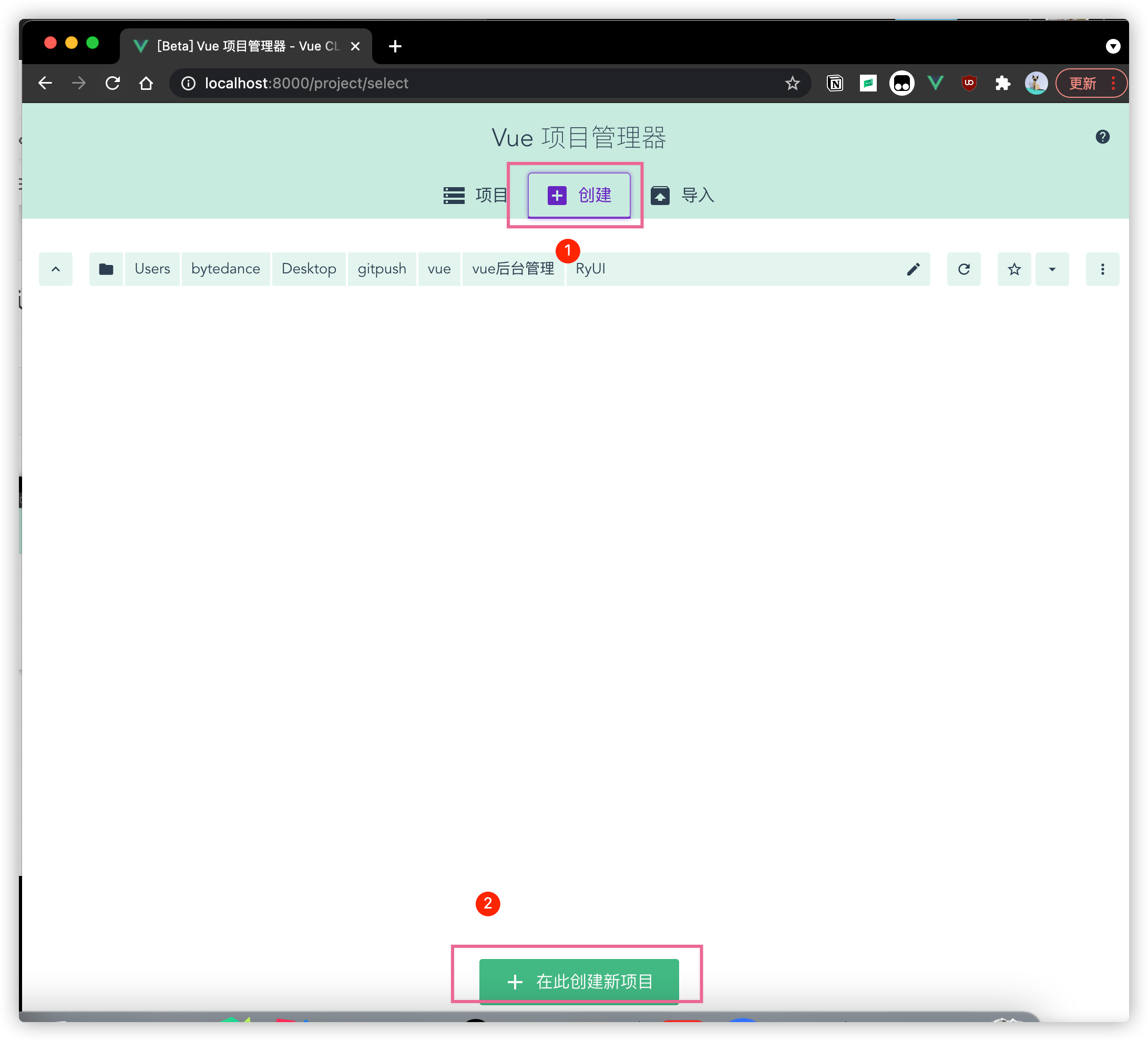Switch to the 创建 tab

tap(579, 196)
